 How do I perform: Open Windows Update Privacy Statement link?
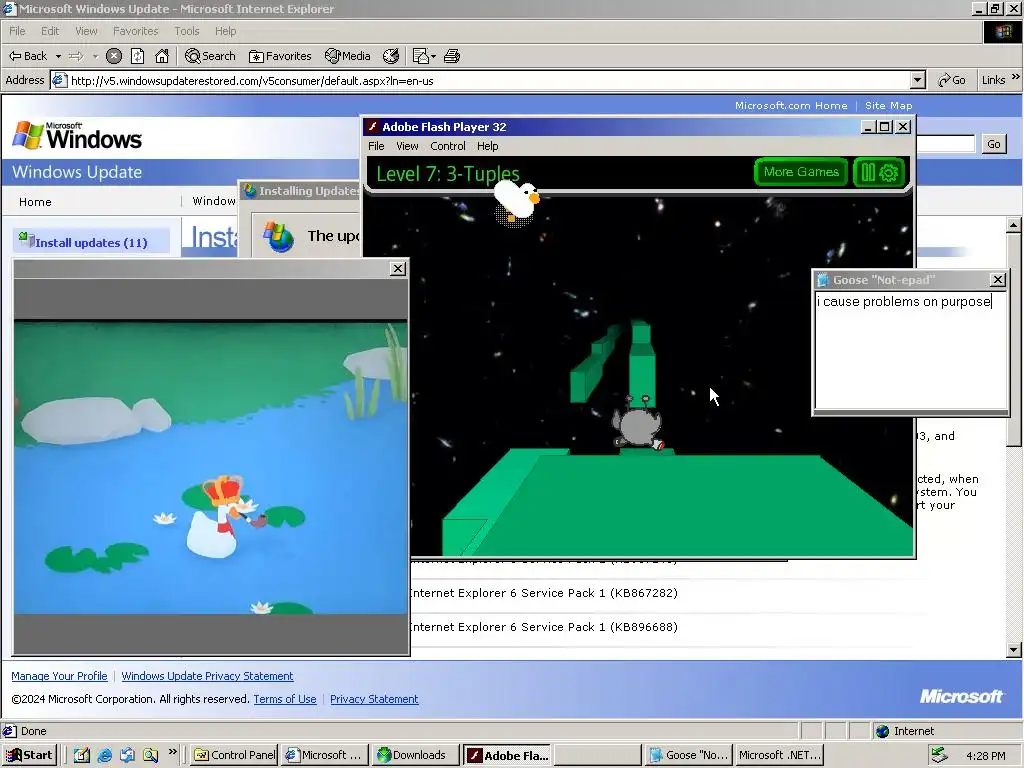(207, 676)
